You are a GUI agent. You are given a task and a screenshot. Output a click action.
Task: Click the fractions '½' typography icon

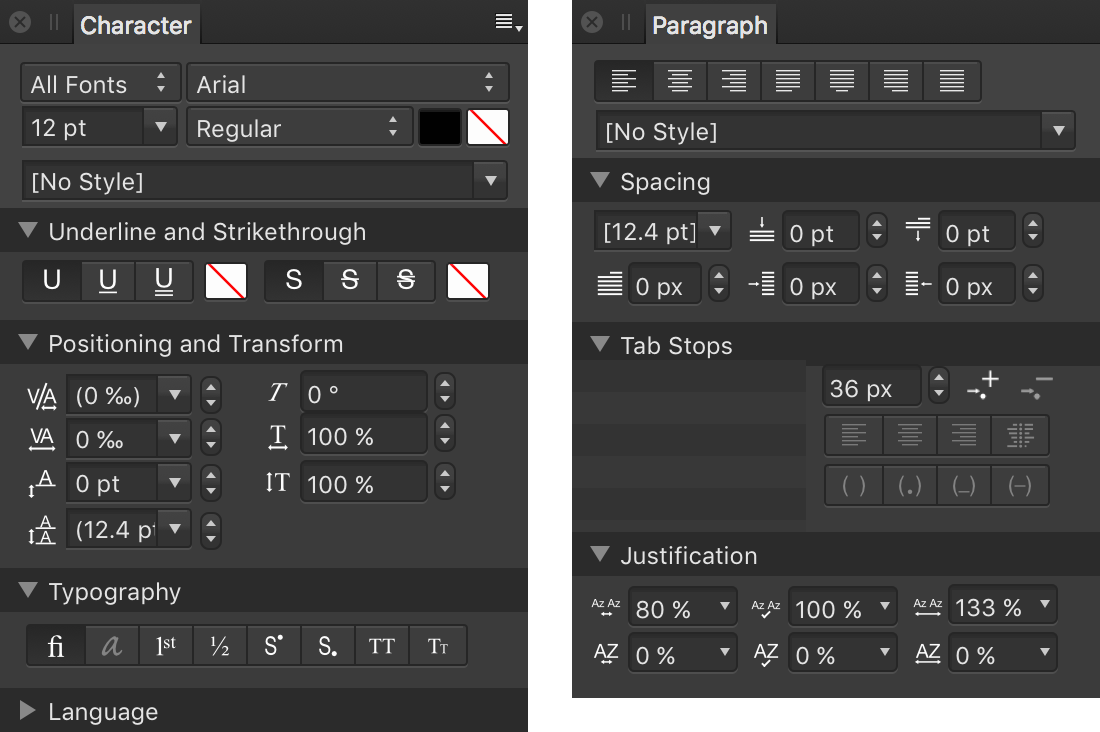220,647
